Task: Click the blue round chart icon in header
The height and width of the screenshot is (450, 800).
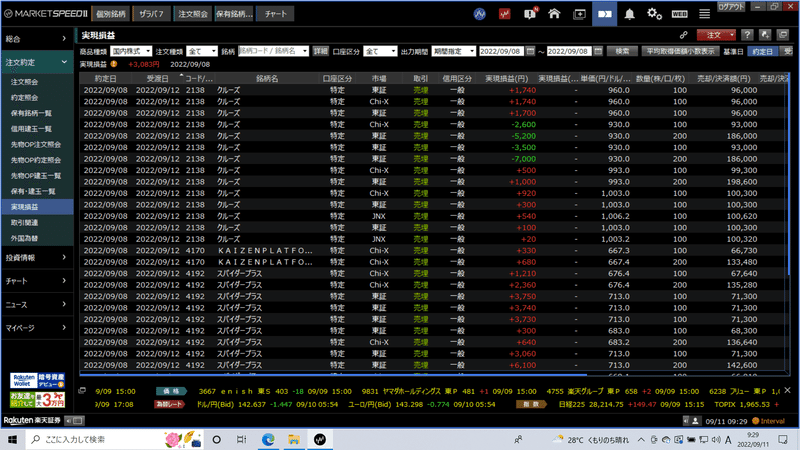Action: coord(479,14)
